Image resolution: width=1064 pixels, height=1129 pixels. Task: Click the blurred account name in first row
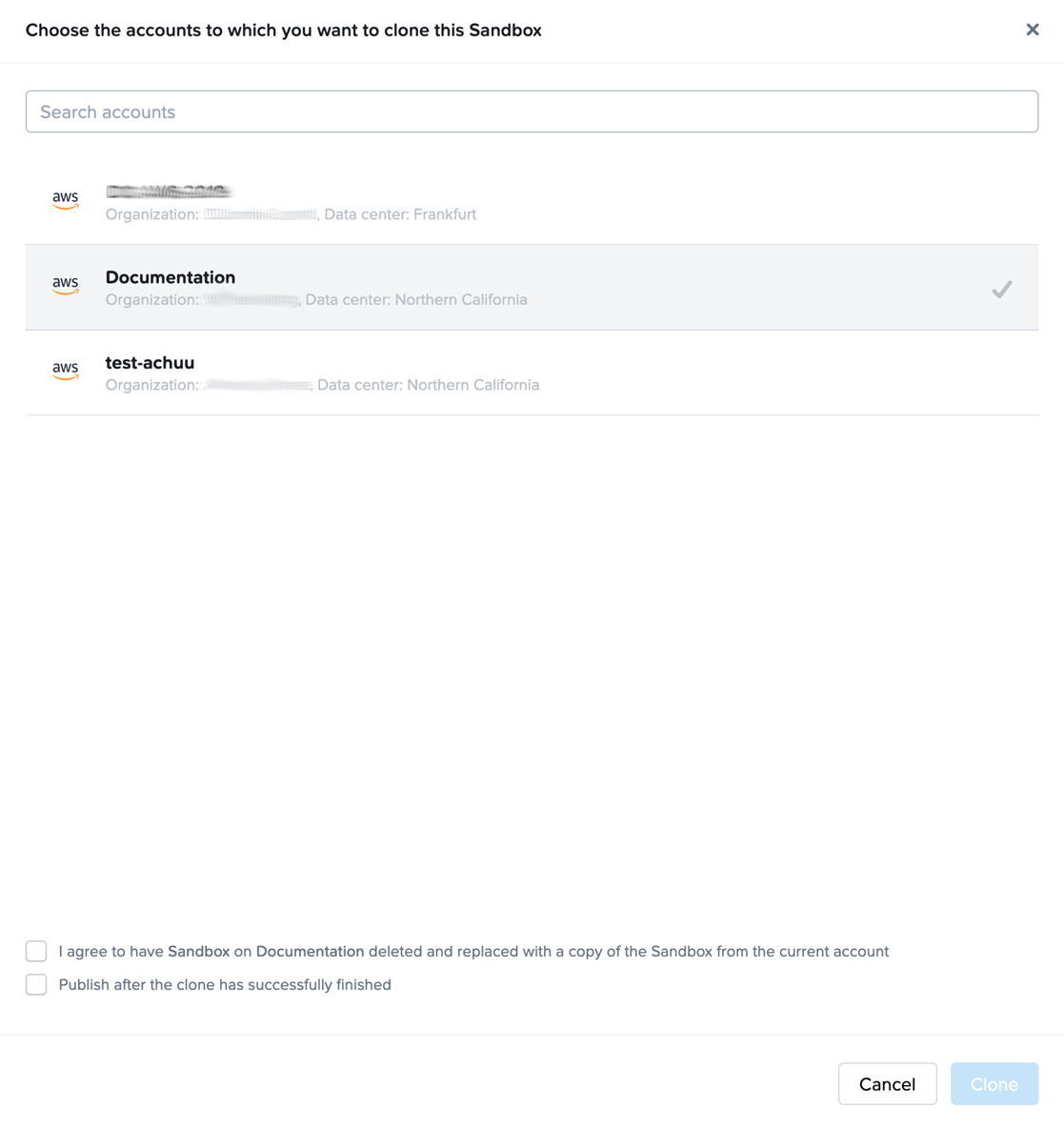(x=169, y=192)
